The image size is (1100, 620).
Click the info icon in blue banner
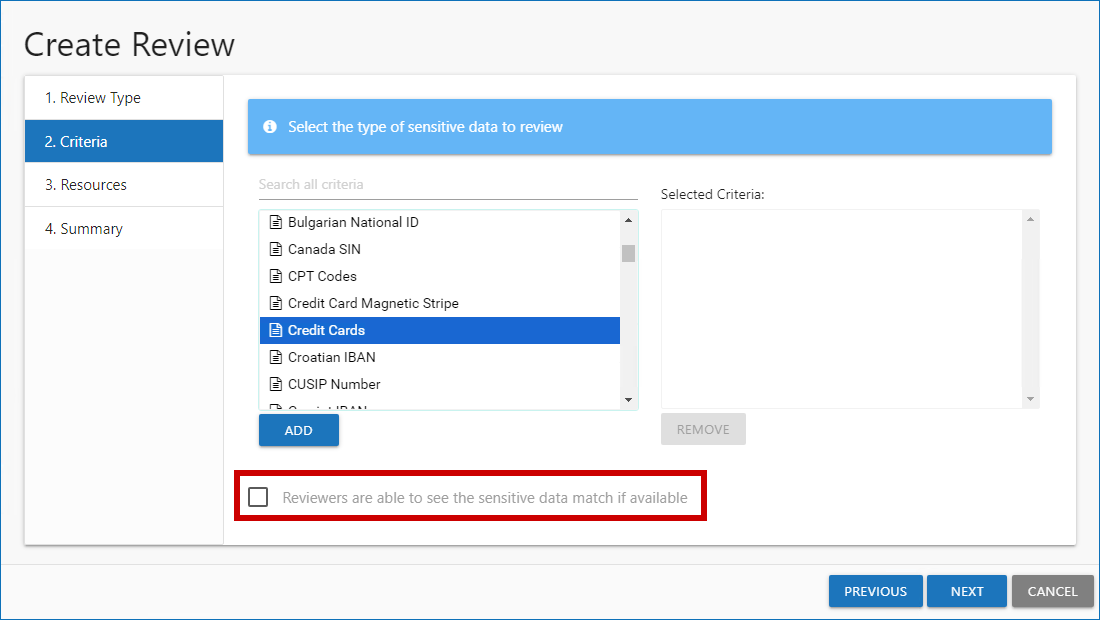click(269, 127)
